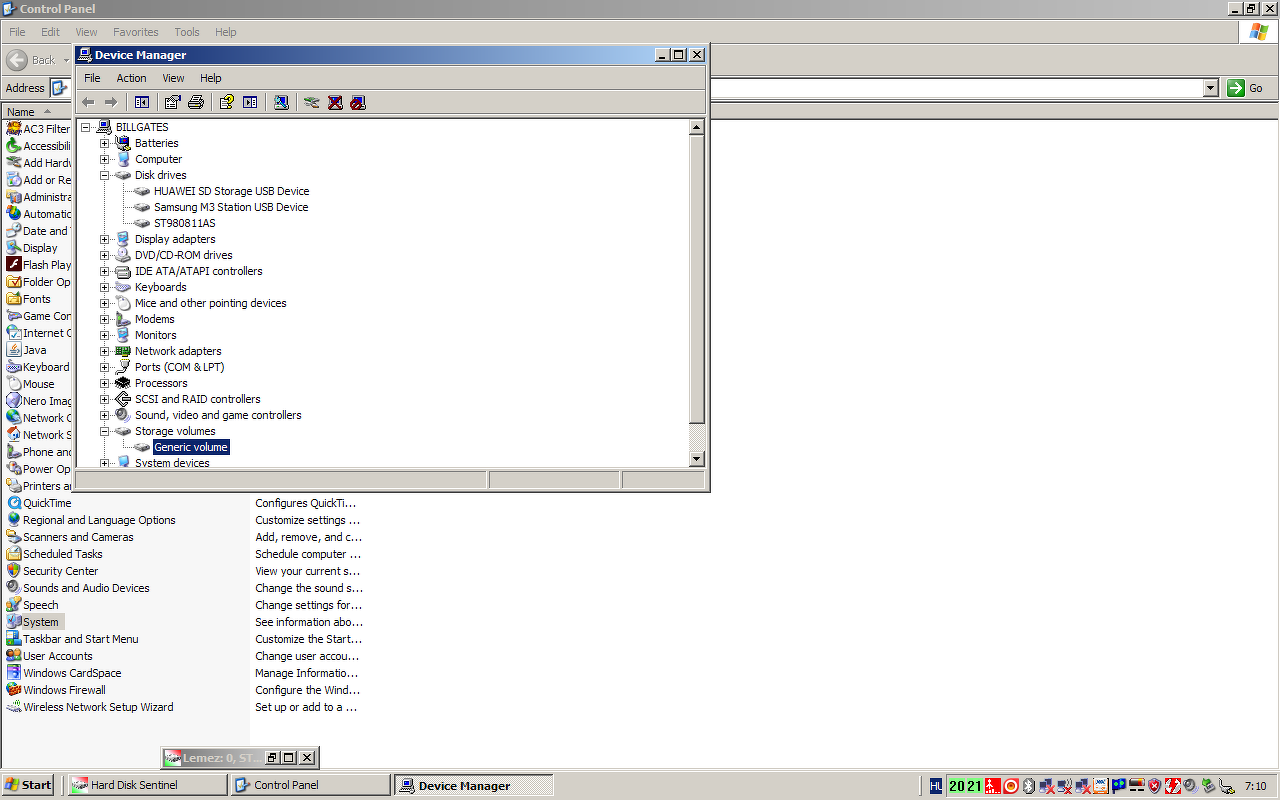
Task: Click the Name column header in Control Panel
Action: click(37, 112)
